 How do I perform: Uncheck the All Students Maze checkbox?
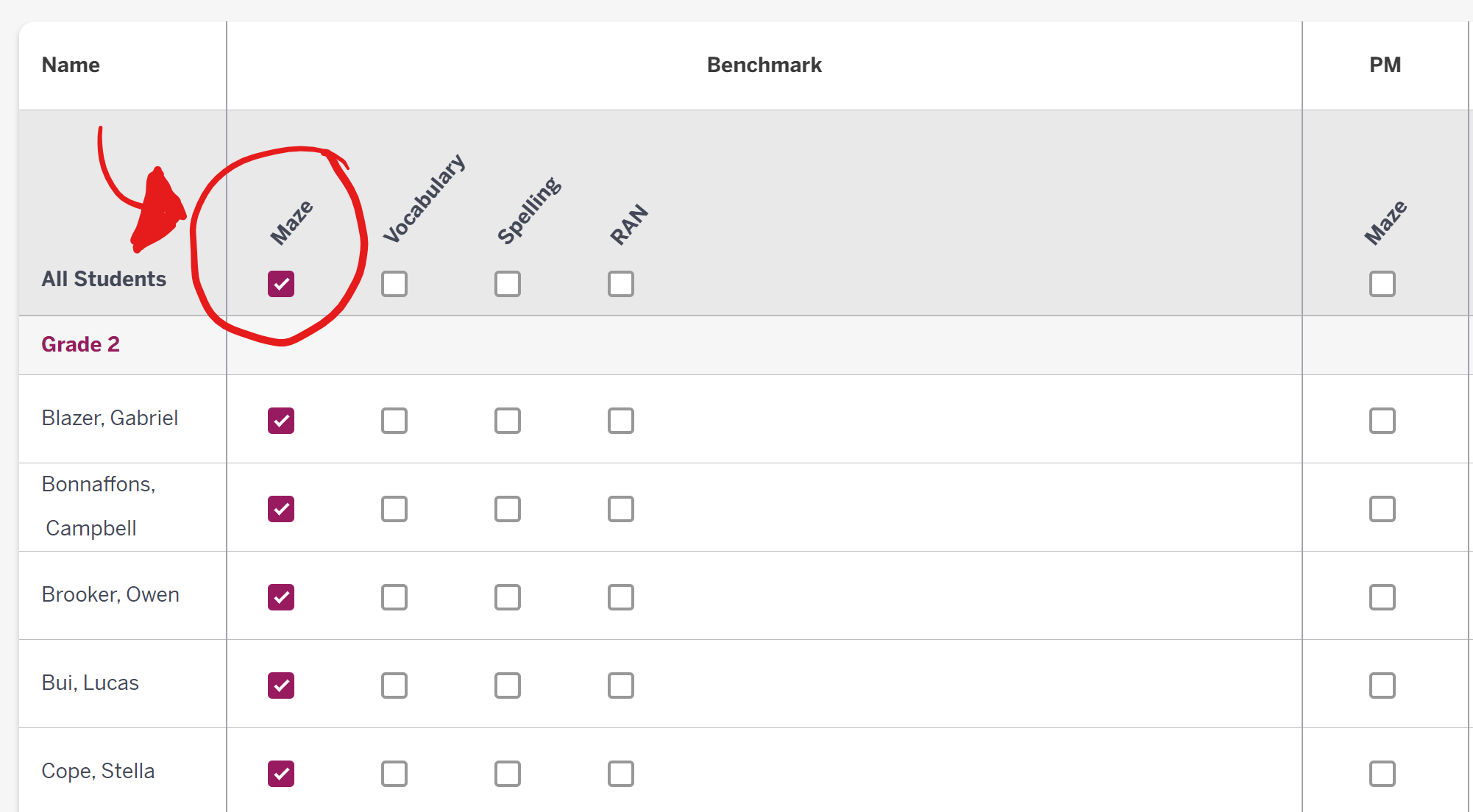coord(280,283)
